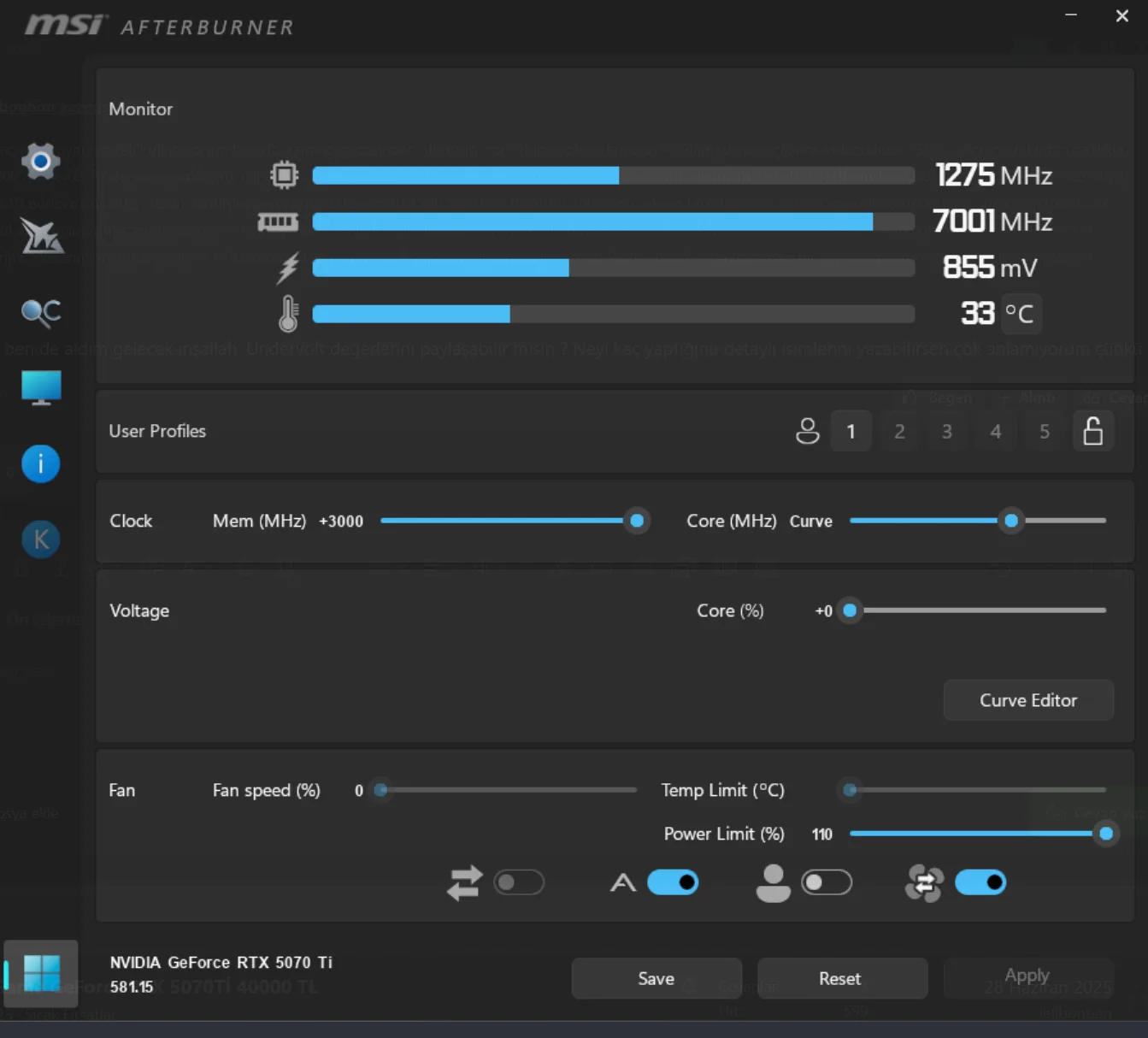The image size is (1148, 1038).
Task: Click the blue K sidebar icon
Action: click(40, 539)
